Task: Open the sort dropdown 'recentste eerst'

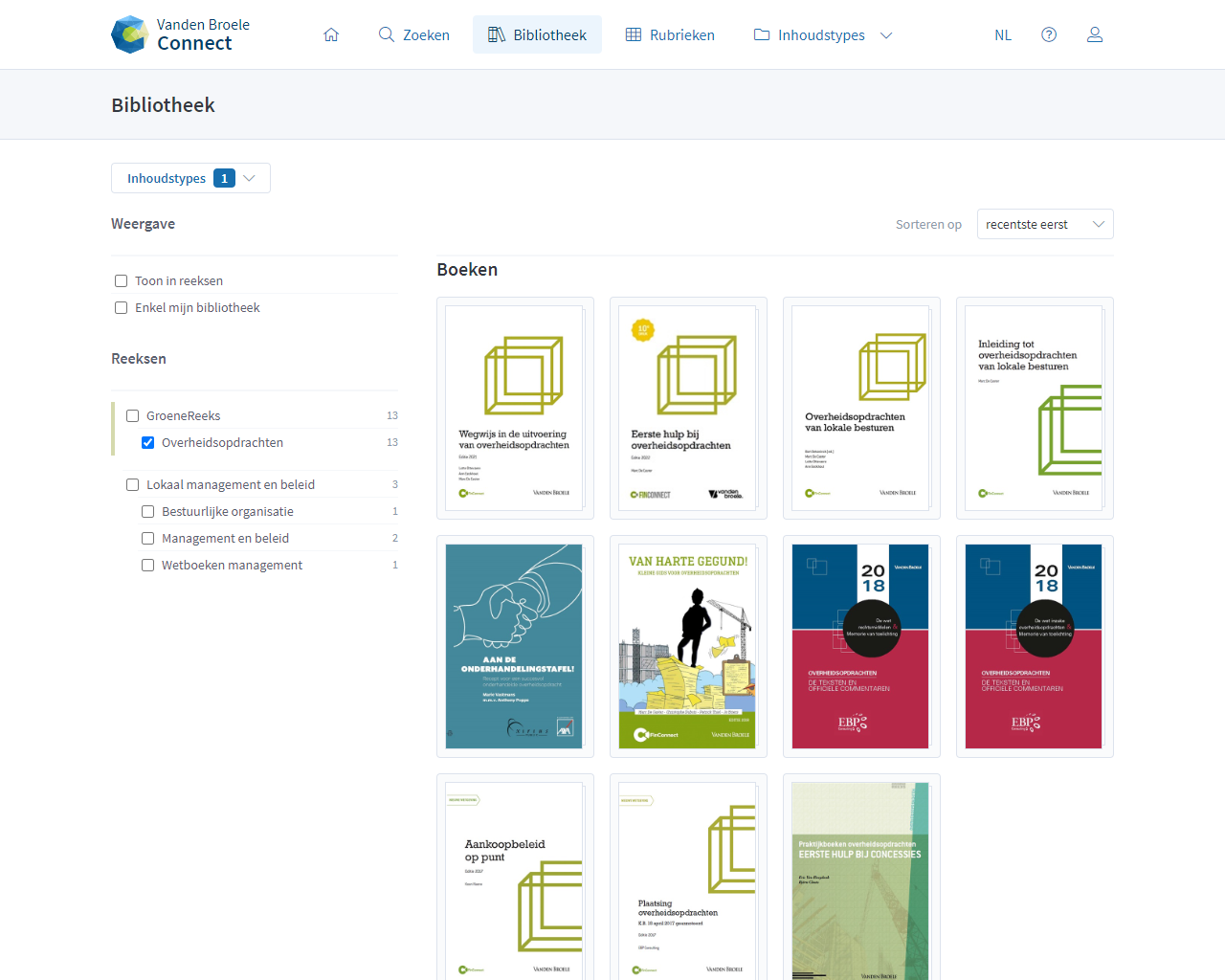Action: pyautogui.click(x=1045, y=224)
